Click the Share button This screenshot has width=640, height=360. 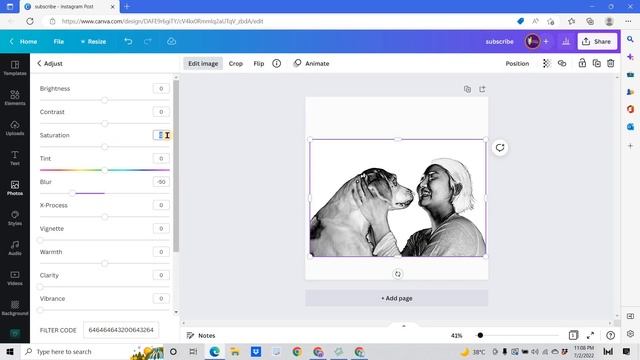click(597, 42)
